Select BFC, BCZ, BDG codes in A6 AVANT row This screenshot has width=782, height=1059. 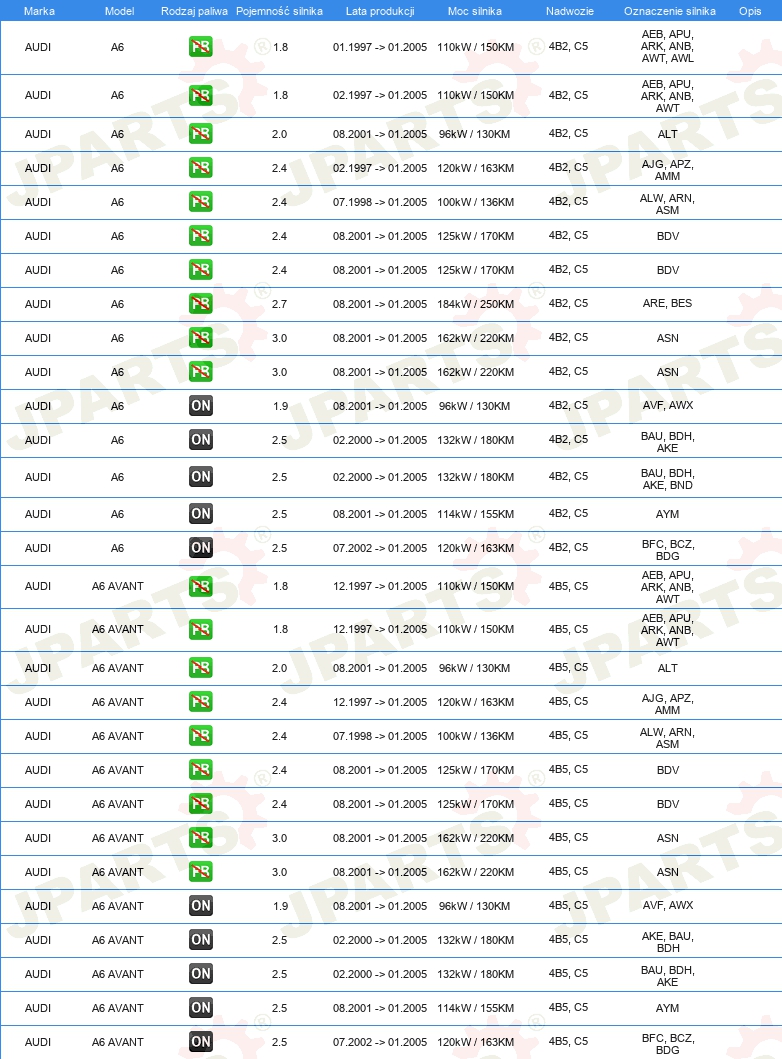pyautogui.click(x=667, y=1043)
